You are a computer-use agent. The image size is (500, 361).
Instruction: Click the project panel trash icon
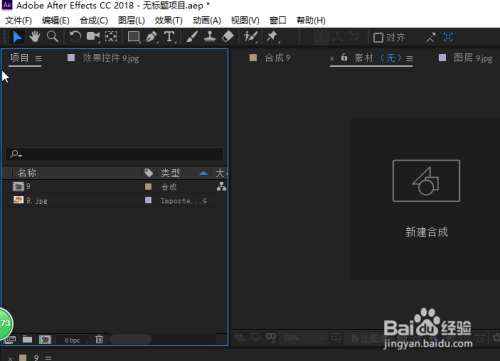(x=99, y=339)
